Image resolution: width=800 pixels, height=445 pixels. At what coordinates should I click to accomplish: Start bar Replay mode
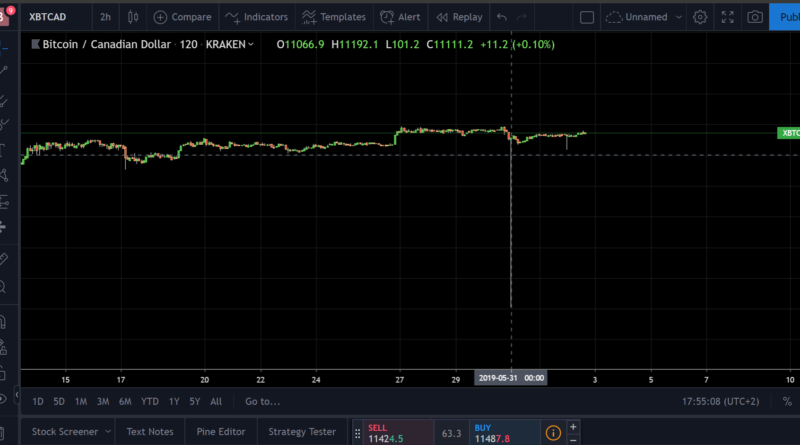(x=460, y=17)
